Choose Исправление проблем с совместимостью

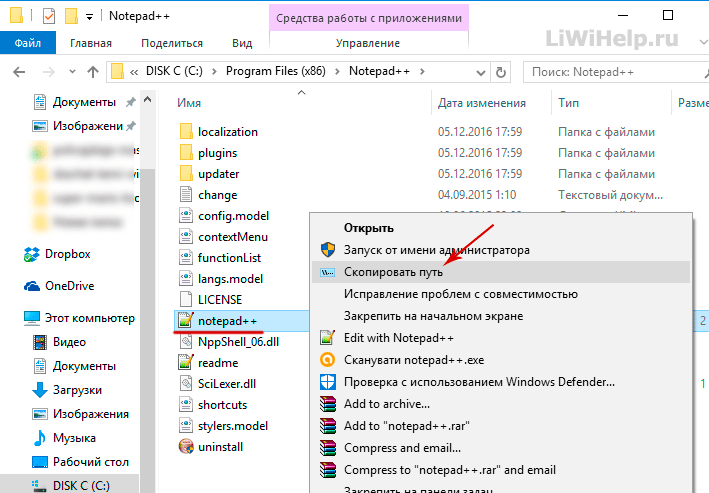(501, 294)
